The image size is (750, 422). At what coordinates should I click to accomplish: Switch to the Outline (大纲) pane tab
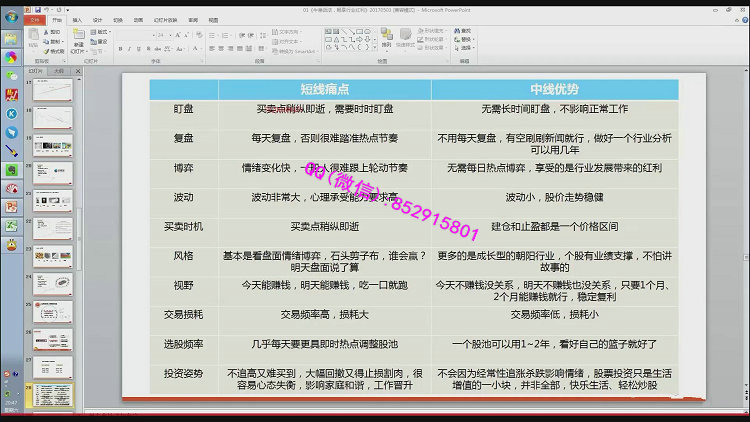click(59, 72)
